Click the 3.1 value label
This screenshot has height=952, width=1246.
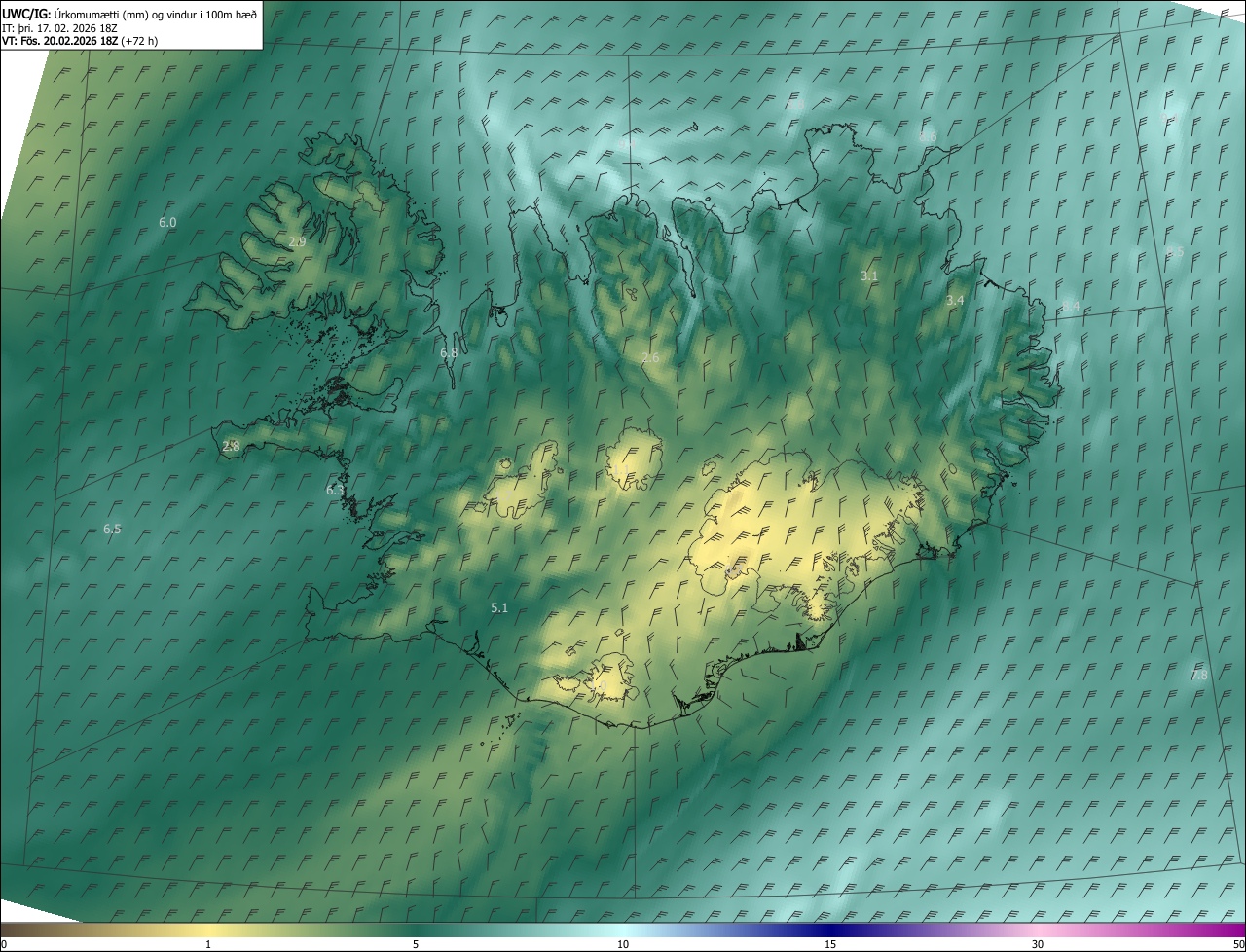click(x=869, y=276)
